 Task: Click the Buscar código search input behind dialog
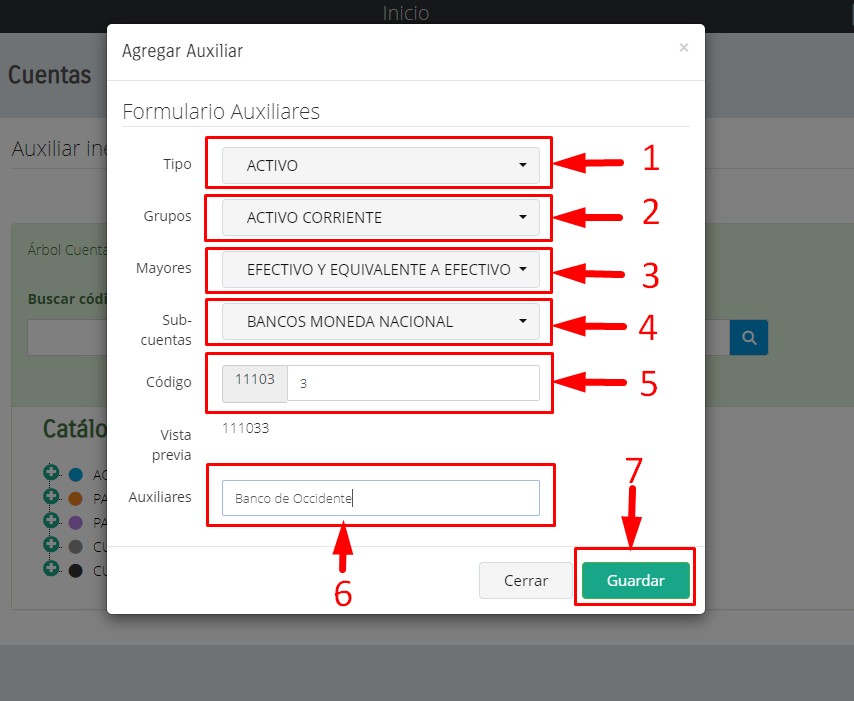(x=68, y=338)
